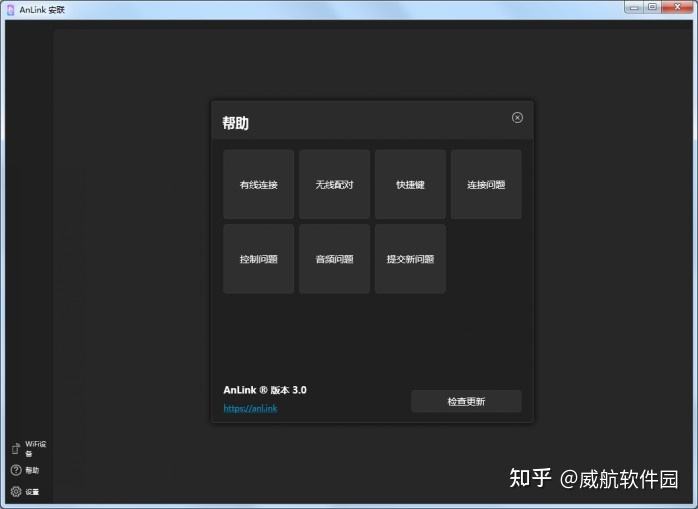Close the 帮助 help dialog
The image size is (698, 509).
pyautogui.click(x=517, y=118)
